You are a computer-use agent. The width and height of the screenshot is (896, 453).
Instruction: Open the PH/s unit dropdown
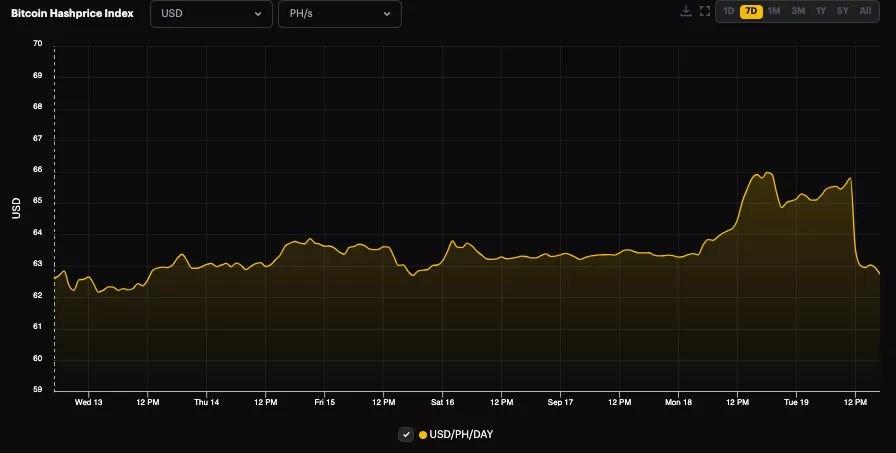pos(339,14)
